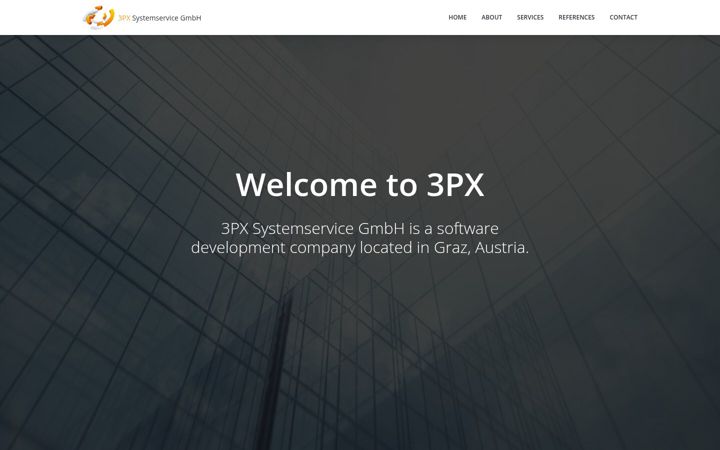720x450 pixels.
Task: Click the line 'development company located in Graz, Austria.'
Action: pos(360,248)
